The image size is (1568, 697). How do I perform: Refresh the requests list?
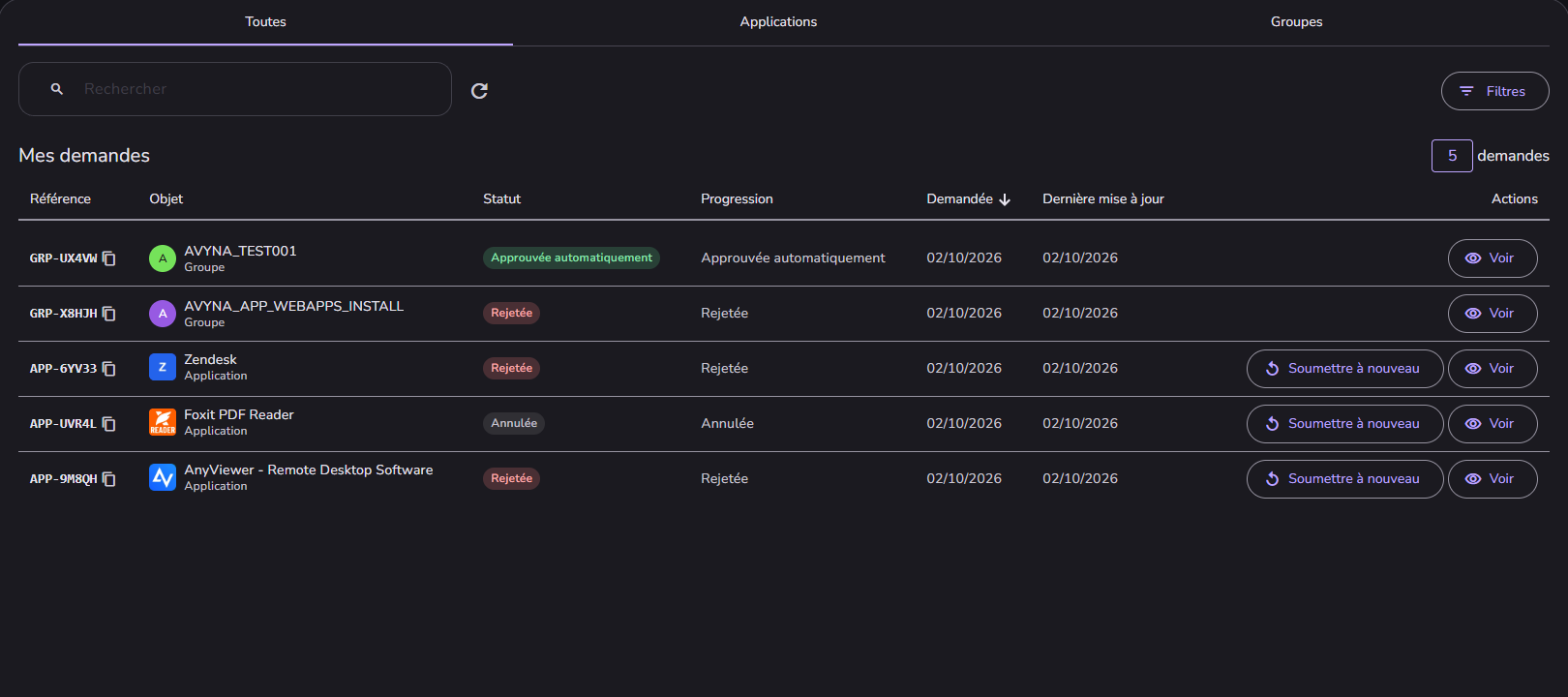click(x=479, y=91)
